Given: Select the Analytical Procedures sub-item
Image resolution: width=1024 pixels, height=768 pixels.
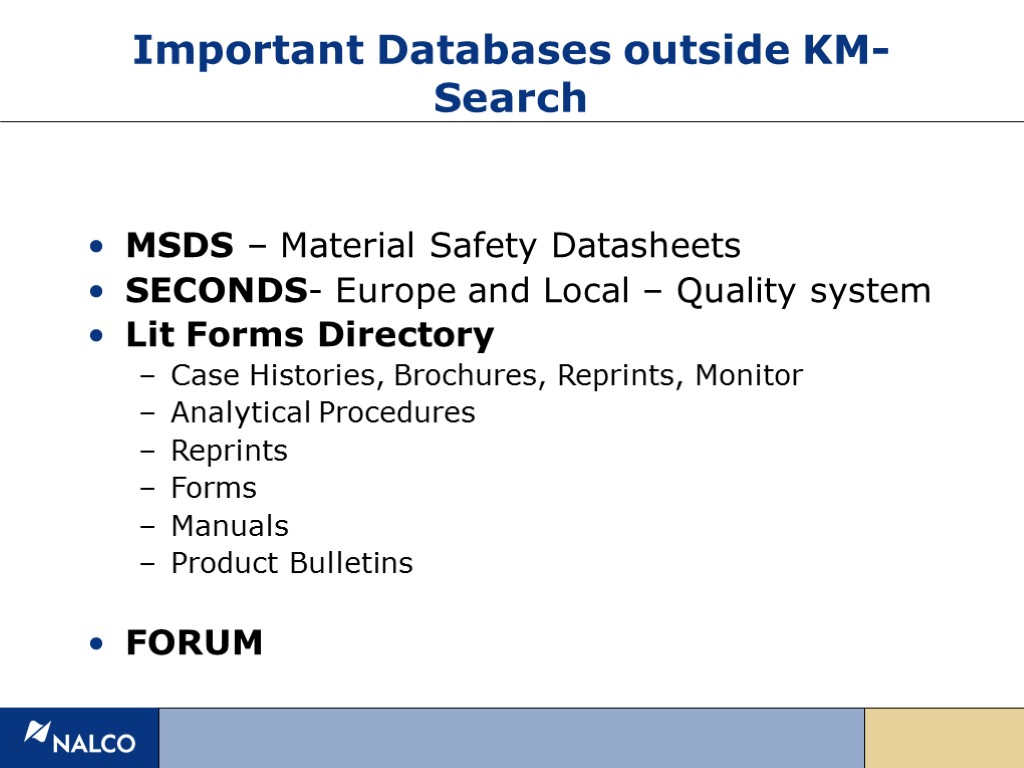Looking at the screenshot, I should tap(323, 412).
